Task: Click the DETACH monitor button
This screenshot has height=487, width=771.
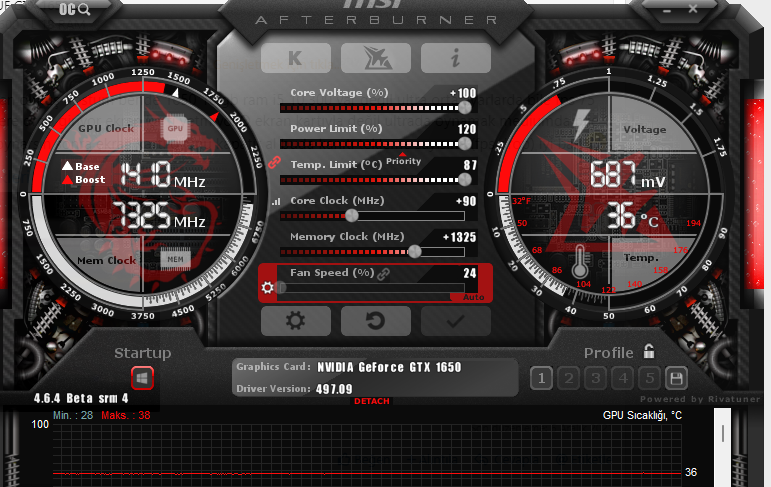Action: point(372,401)
